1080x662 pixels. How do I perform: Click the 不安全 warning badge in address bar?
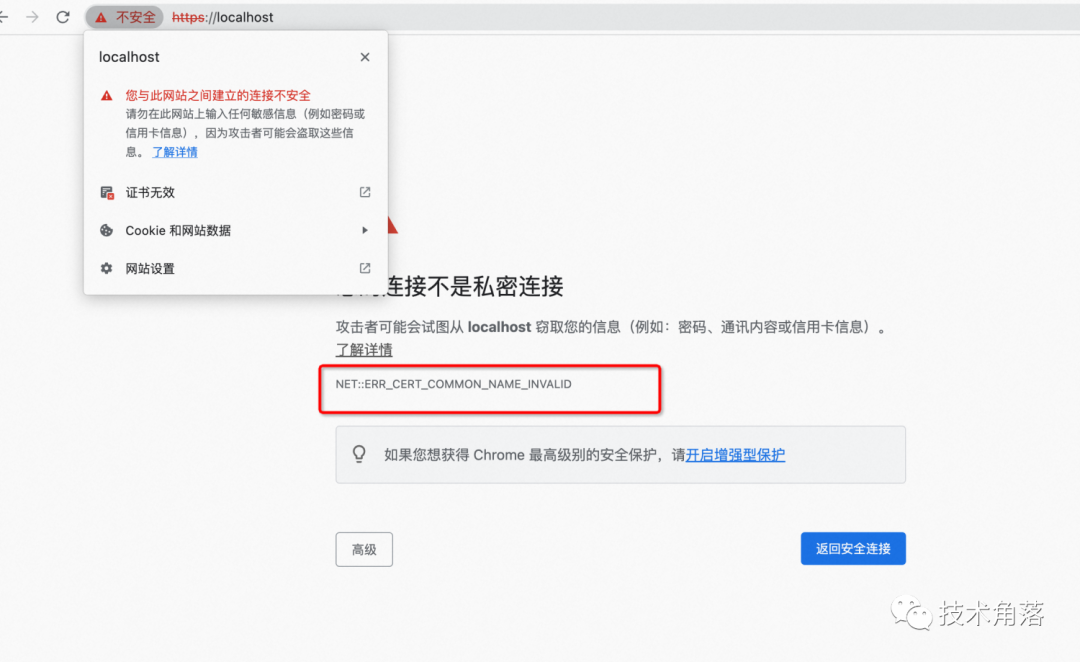(x=124, y=17)
